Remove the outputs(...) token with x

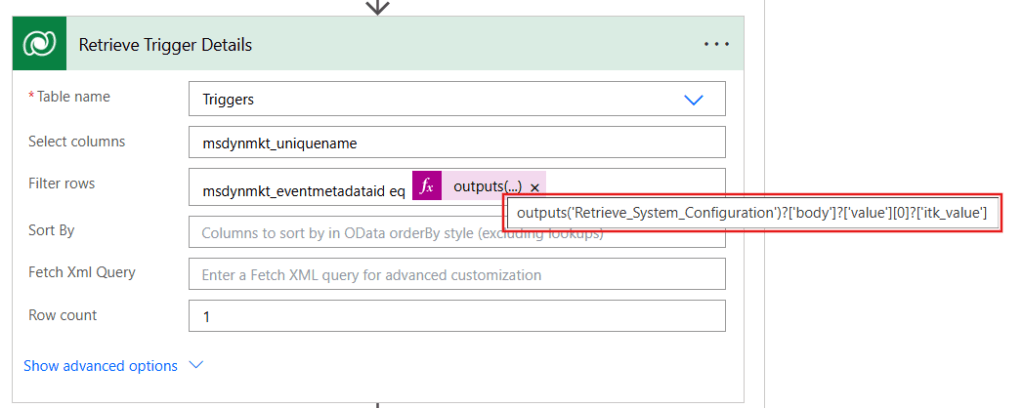(x=535, y=188)
